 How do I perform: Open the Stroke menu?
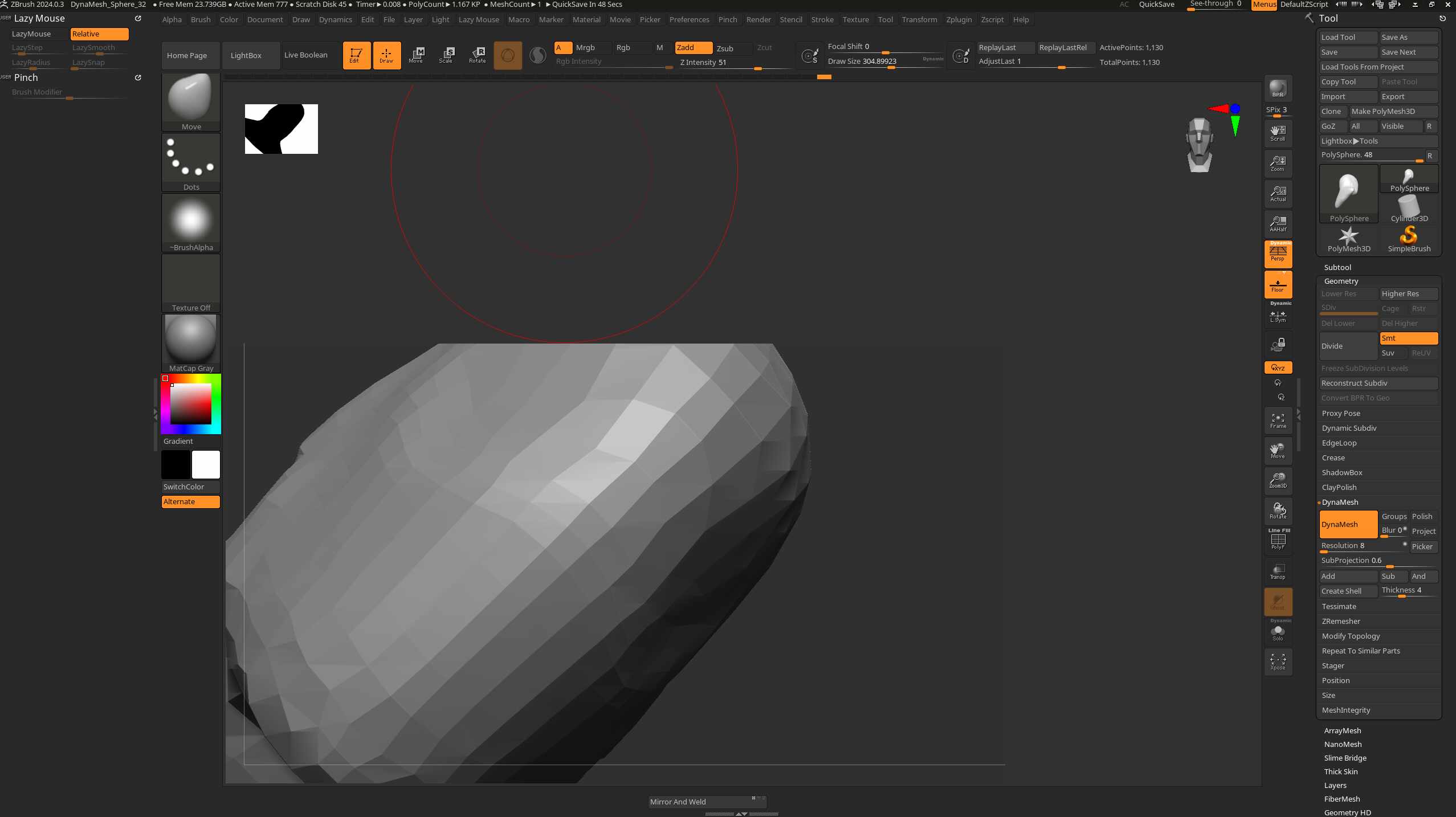point(822,19)
